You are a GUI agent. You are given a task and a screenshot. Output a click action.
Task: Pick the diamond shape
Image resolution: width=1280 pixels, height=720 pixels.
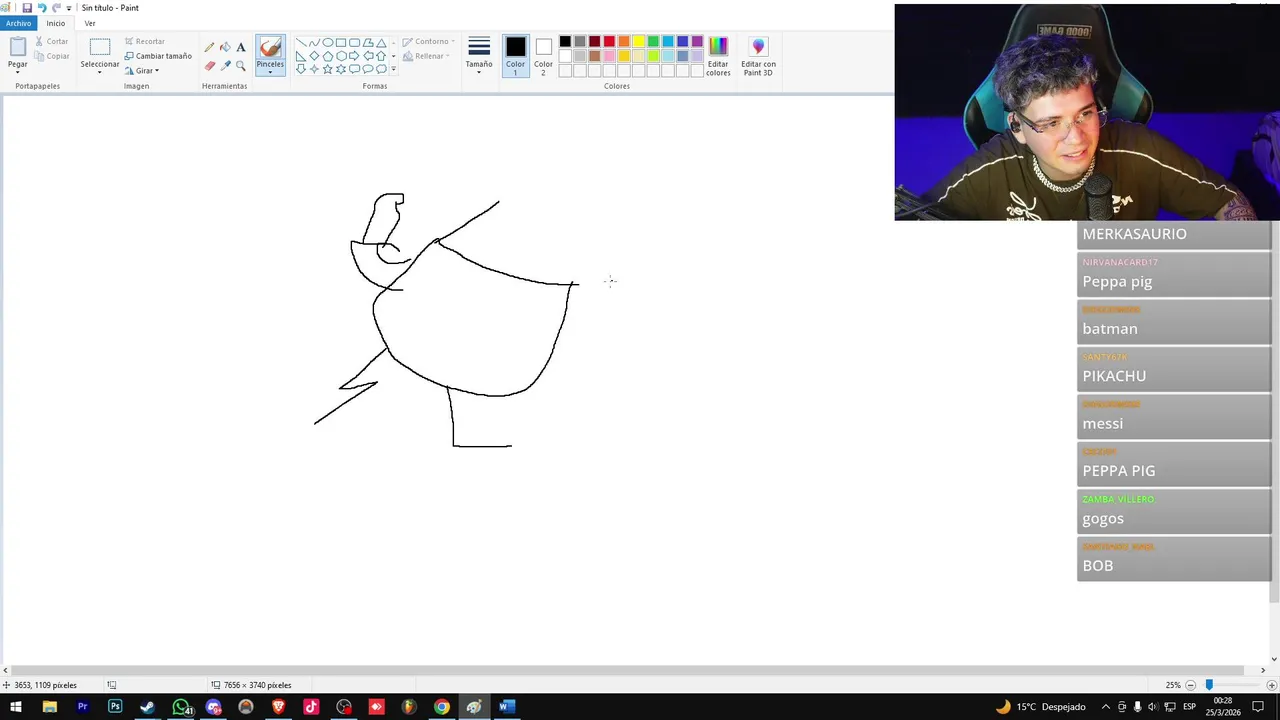tap(314, 56)
